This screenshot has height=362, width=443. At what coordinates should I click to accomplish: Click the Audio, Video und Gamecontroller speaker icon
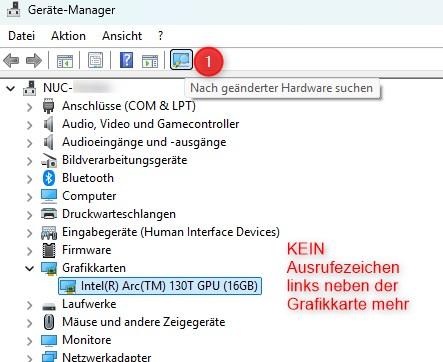coord(49,124)
